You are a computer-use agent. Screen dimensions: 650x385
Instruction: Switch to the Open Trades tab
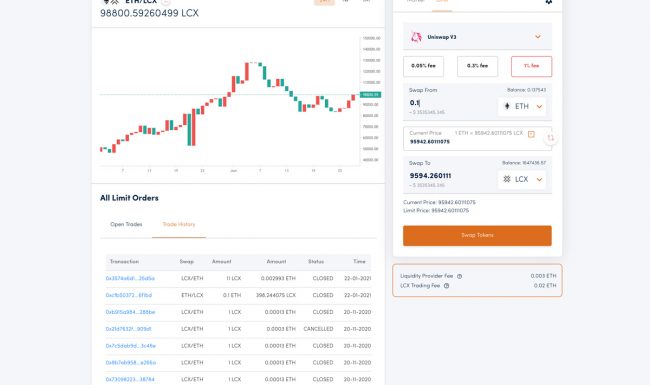pos(126,224)
